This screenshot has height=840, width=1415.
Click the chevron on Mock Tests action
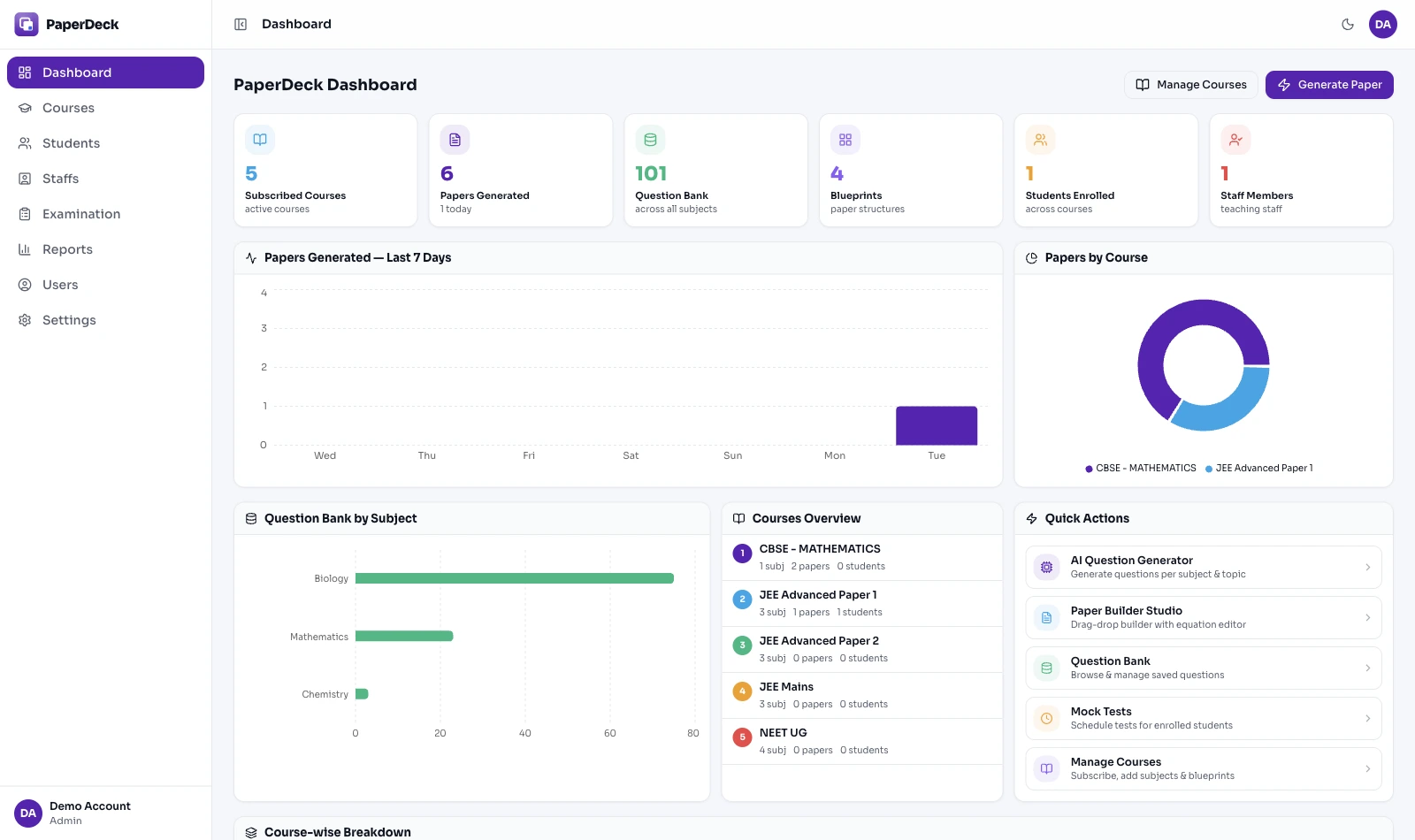click(x=1368, y=719)
